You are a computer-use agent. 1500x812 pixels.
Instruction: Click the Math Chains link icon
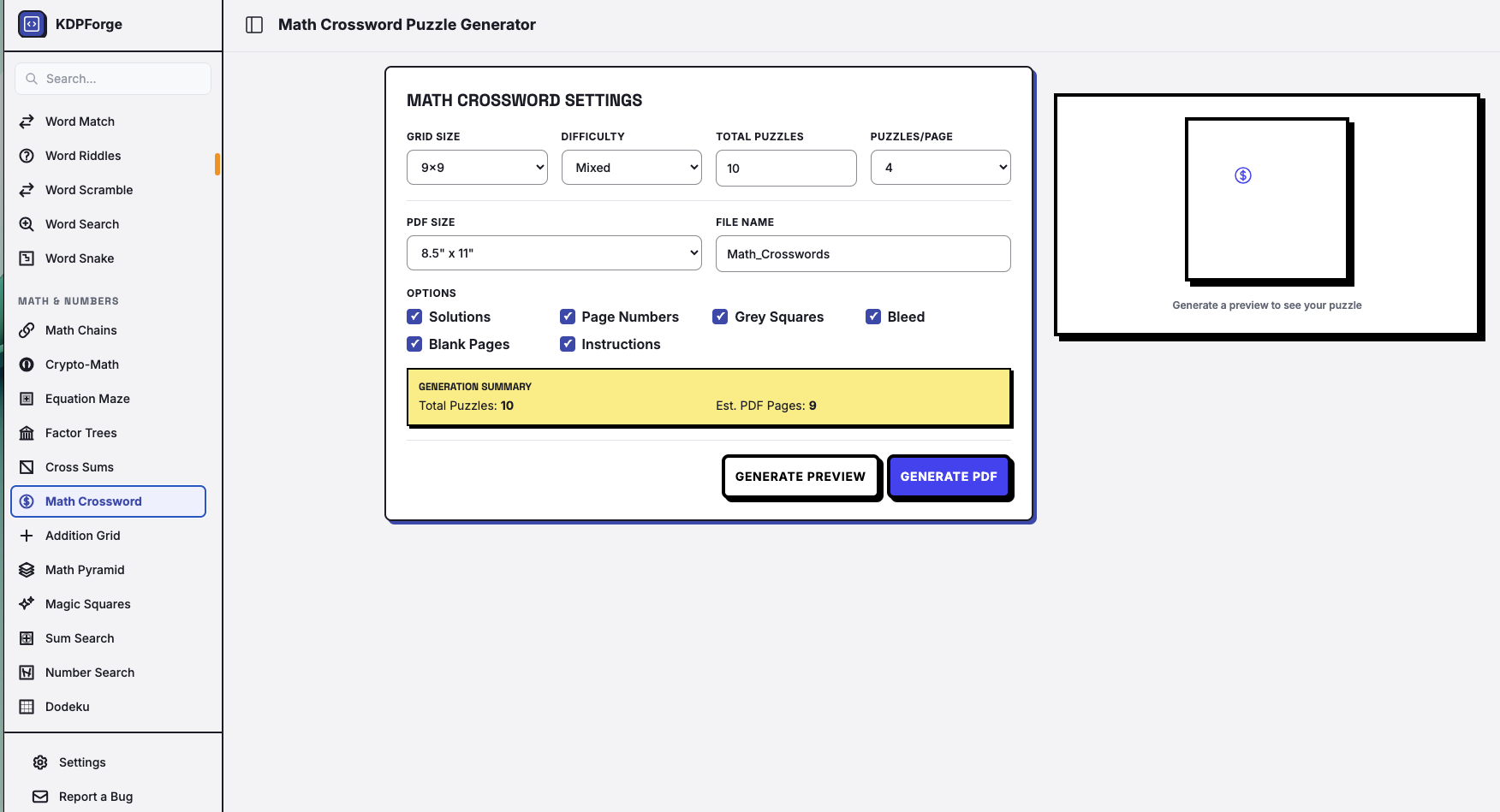27,330
